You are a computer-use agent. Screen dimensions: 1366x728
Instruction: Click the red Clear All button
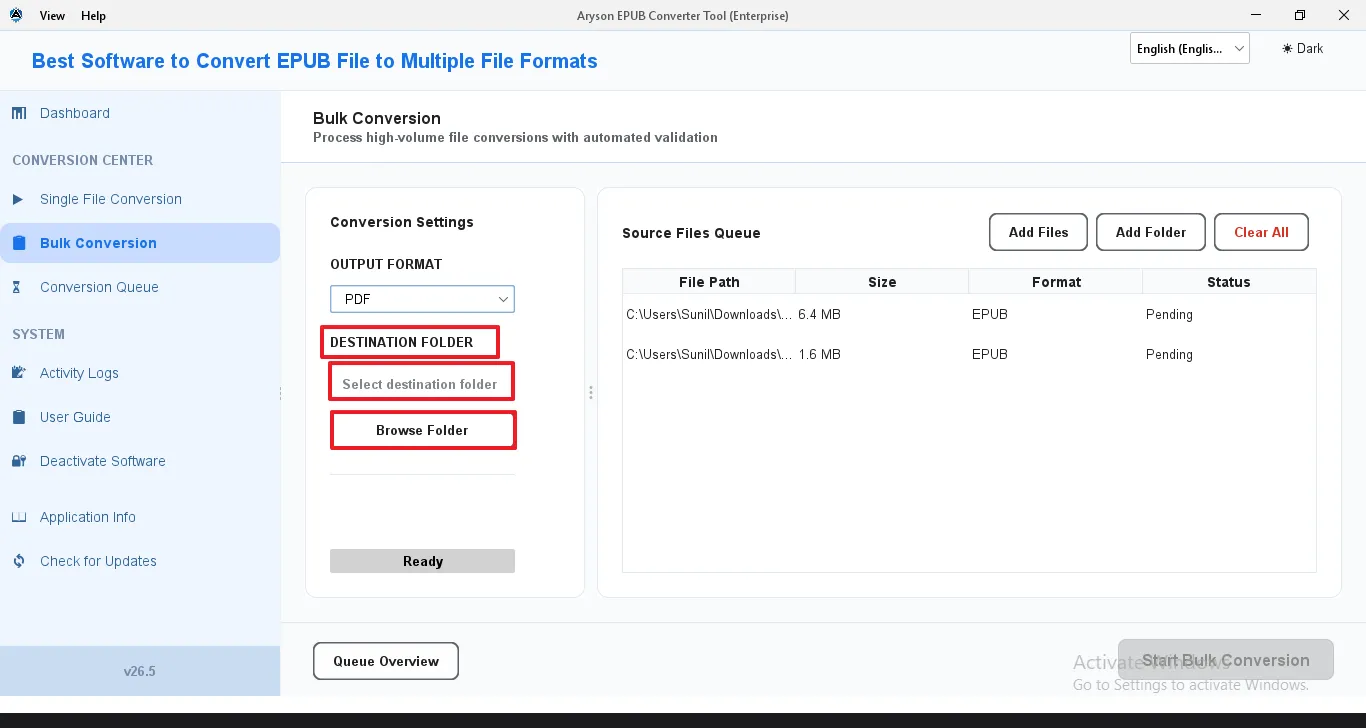pyautogui.click(x=1261, y=232)
